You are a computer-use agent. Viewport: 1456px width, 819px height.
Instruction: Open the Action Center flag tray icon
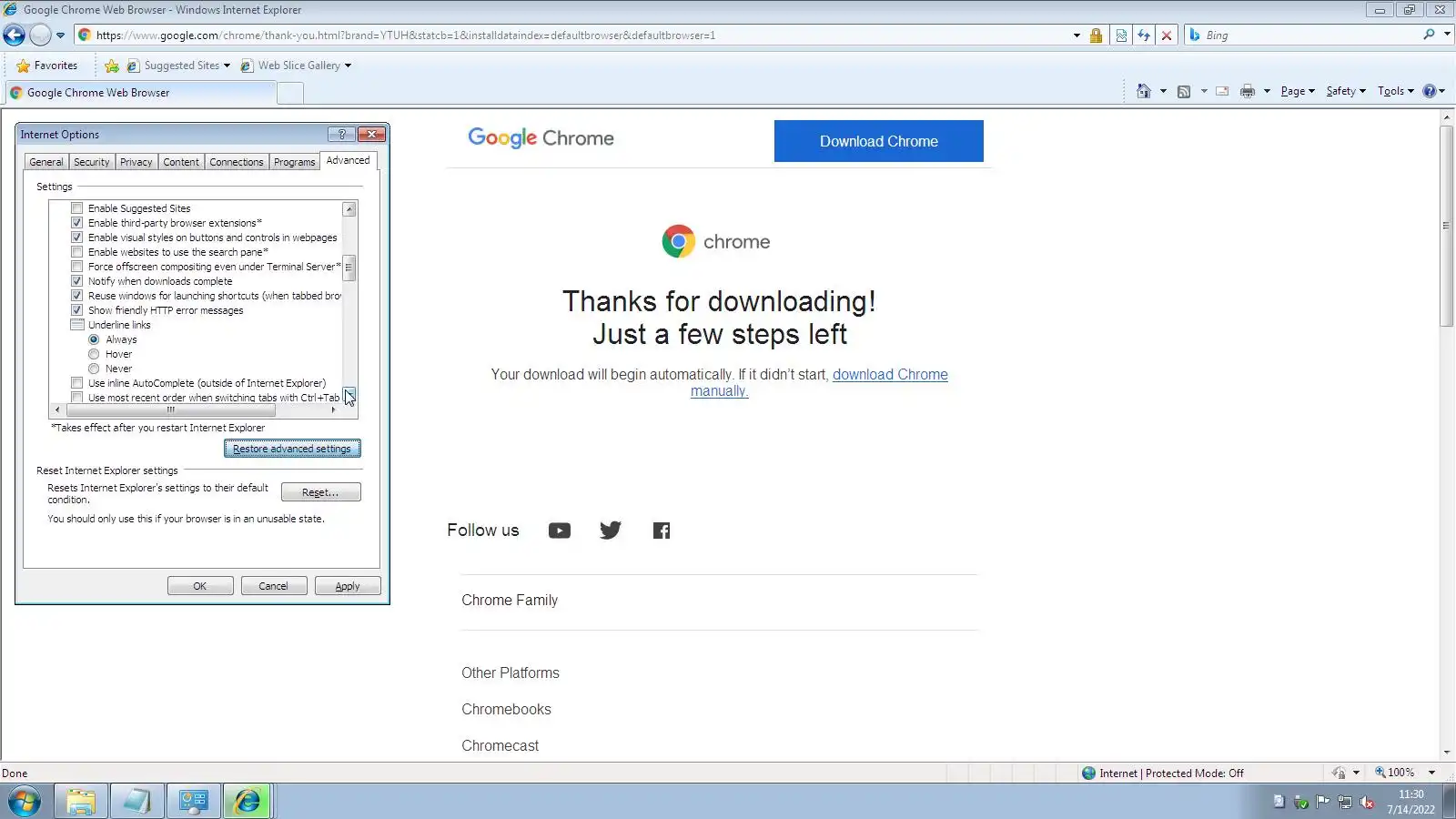pos(1322,802)
